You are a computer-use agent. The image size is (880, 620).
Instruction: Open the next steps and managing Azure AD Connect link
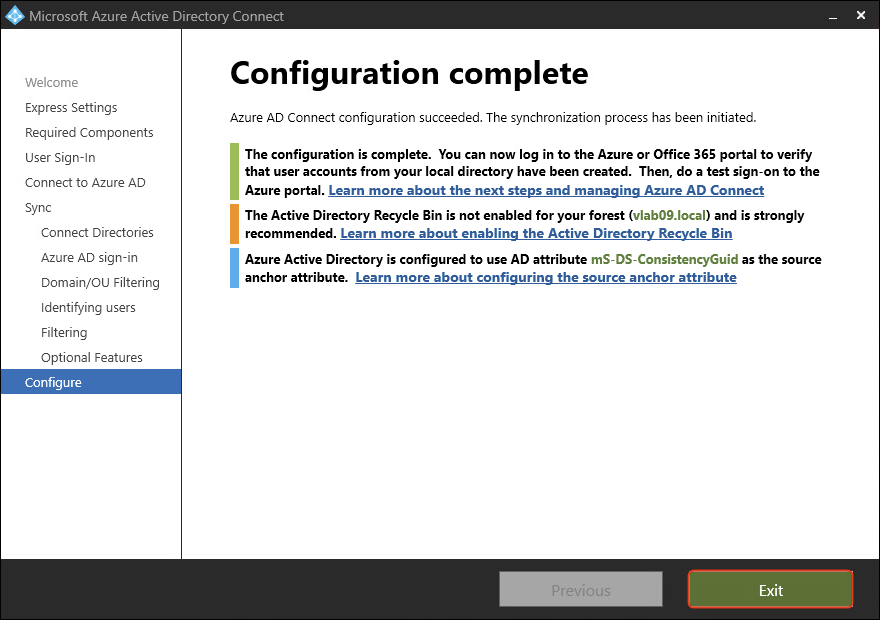(x=546, y=190)
